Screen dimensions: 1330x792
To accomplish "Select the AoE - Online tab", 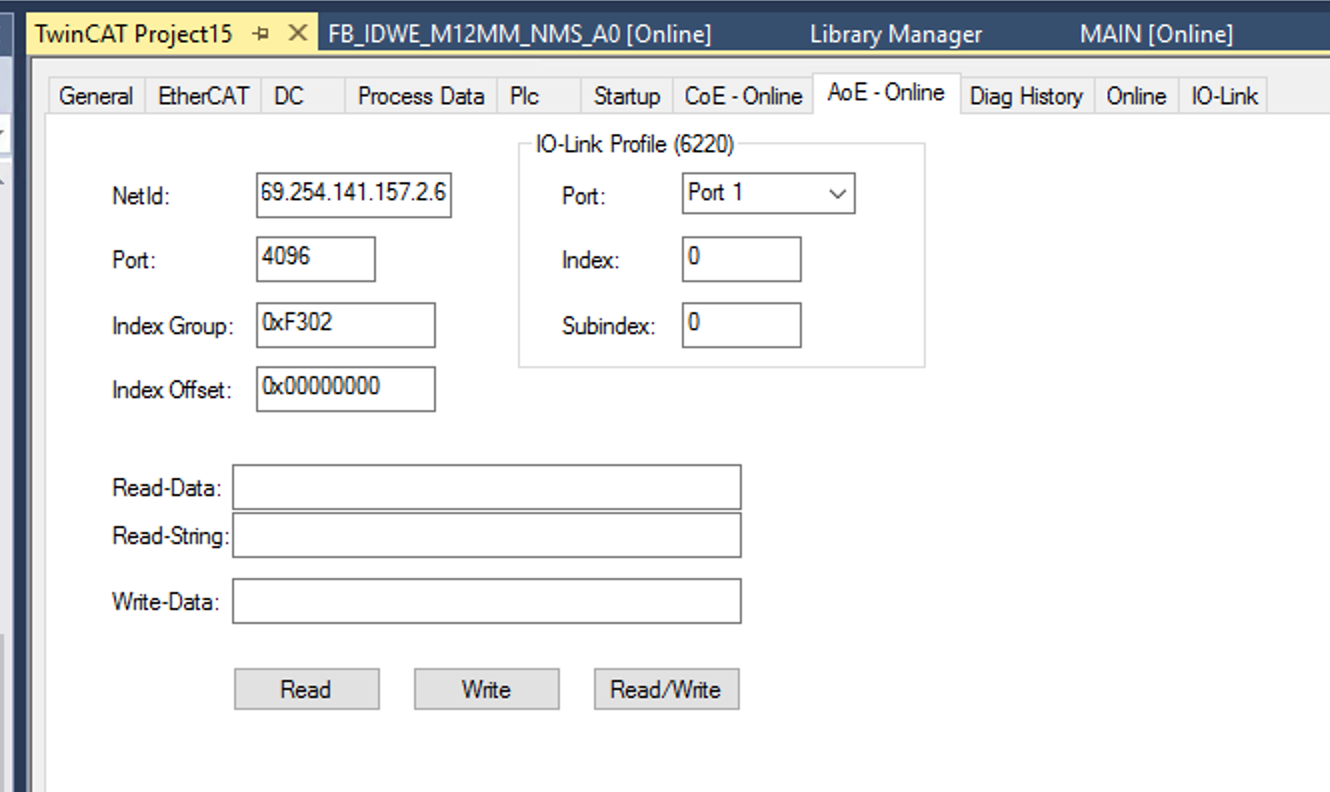I will [886, 93].
